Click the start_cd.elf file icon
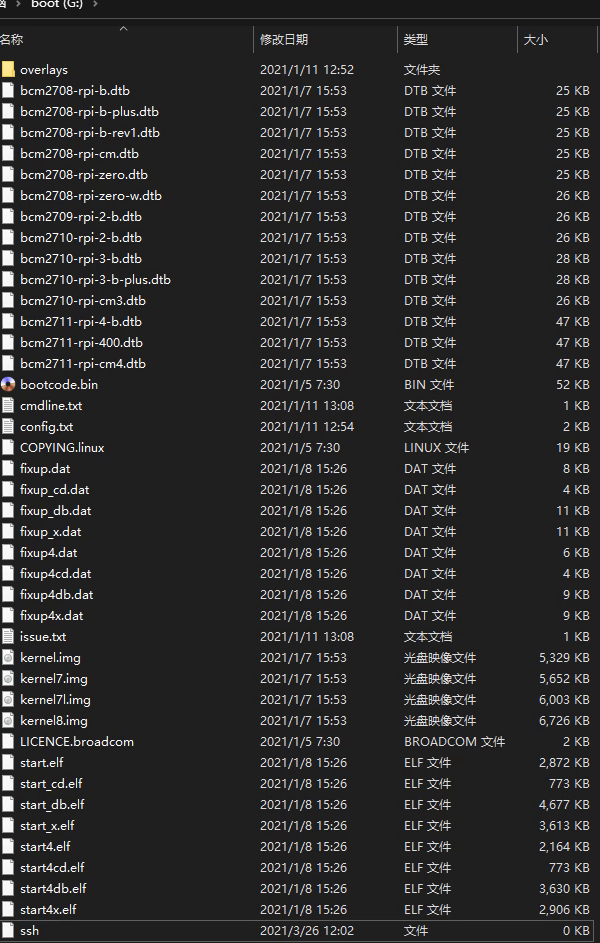The height and width of the screenshot is (943, 600). click(x=8, y=784)
